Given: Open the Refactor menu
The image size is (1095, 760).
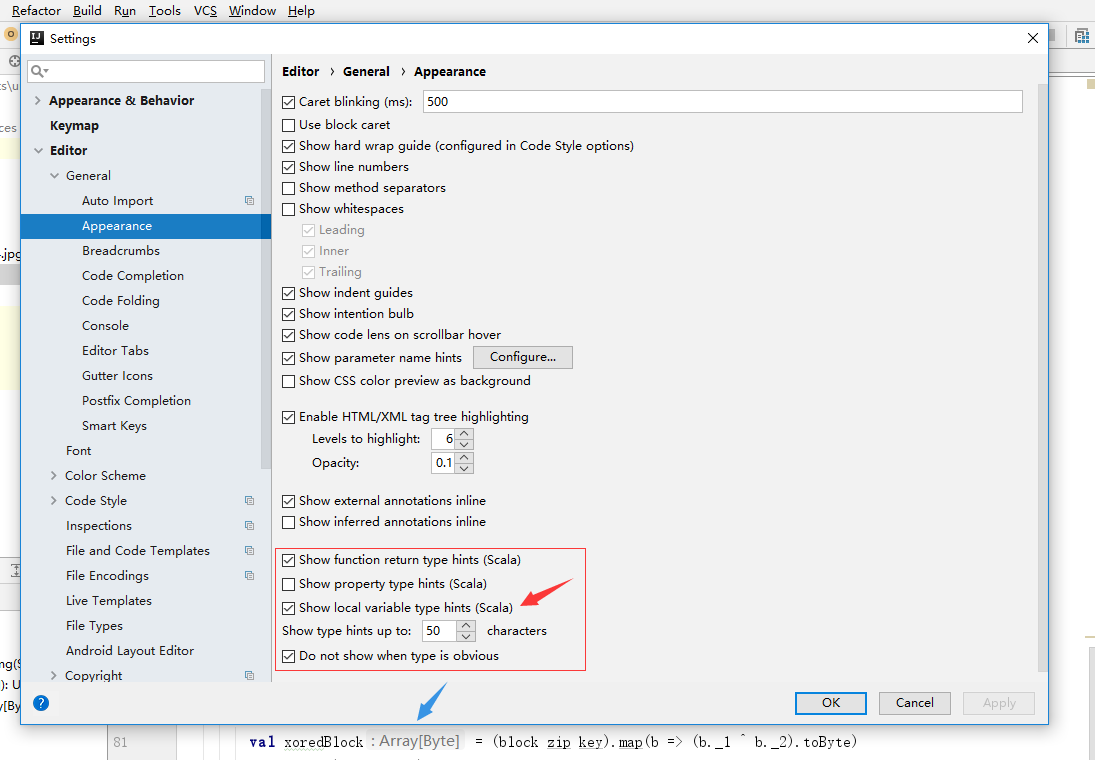Looking at the screenshot, I should tap(36, 10).
